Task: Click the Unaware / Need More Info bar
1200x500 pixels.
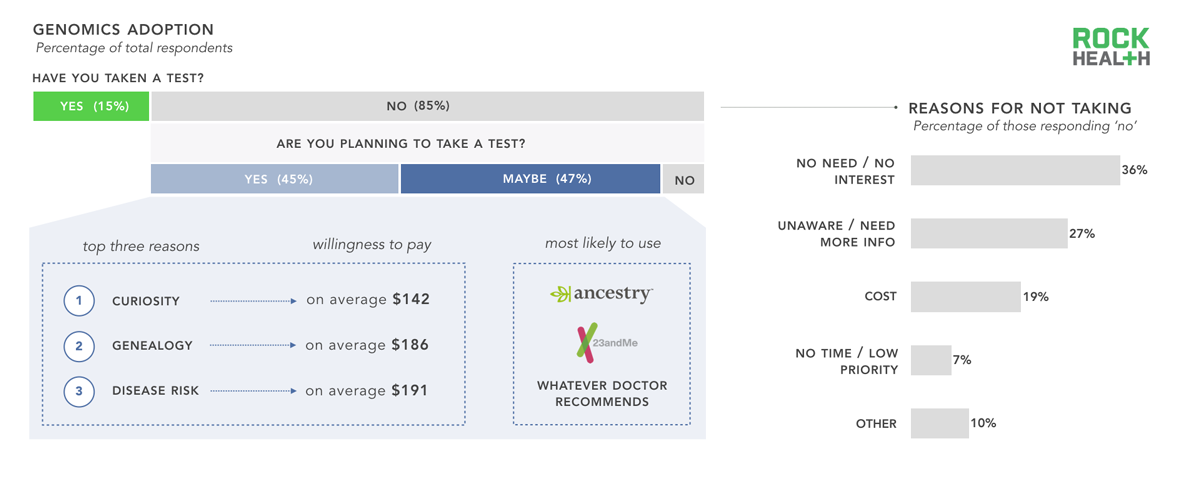Action: (x=989, y=233)
